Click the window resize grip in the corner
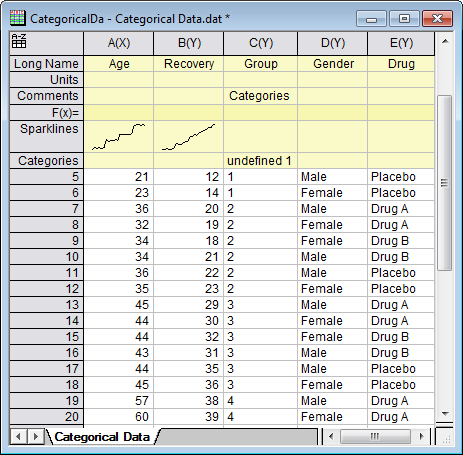 pos(445,439)
